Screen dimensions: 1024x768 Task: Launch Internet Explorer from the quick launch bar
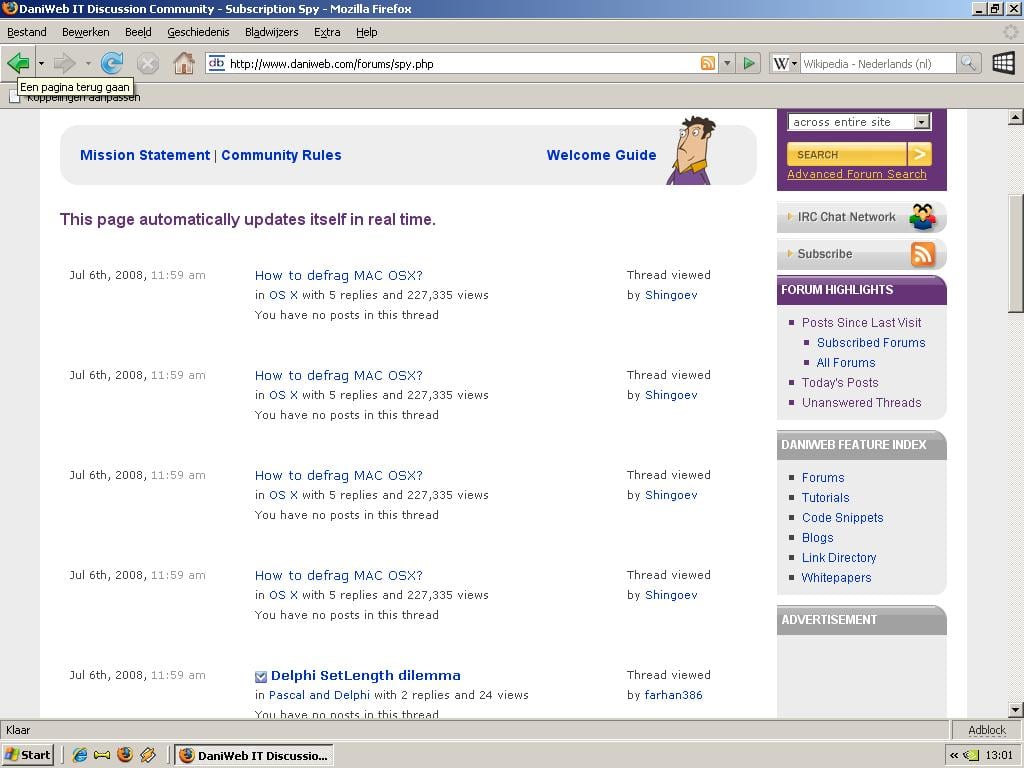tap(80, 755)
